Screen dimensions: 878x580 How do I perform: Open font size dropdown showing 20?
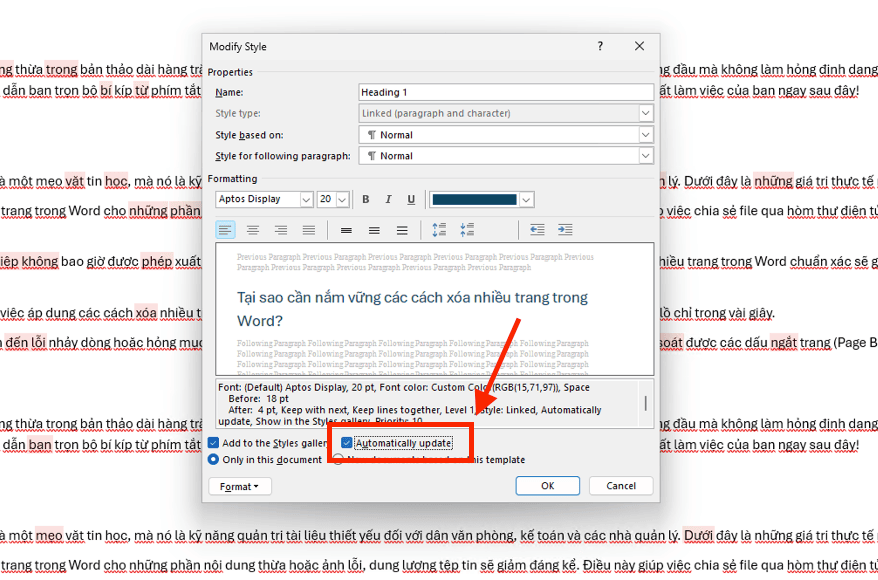pos(343,199)
